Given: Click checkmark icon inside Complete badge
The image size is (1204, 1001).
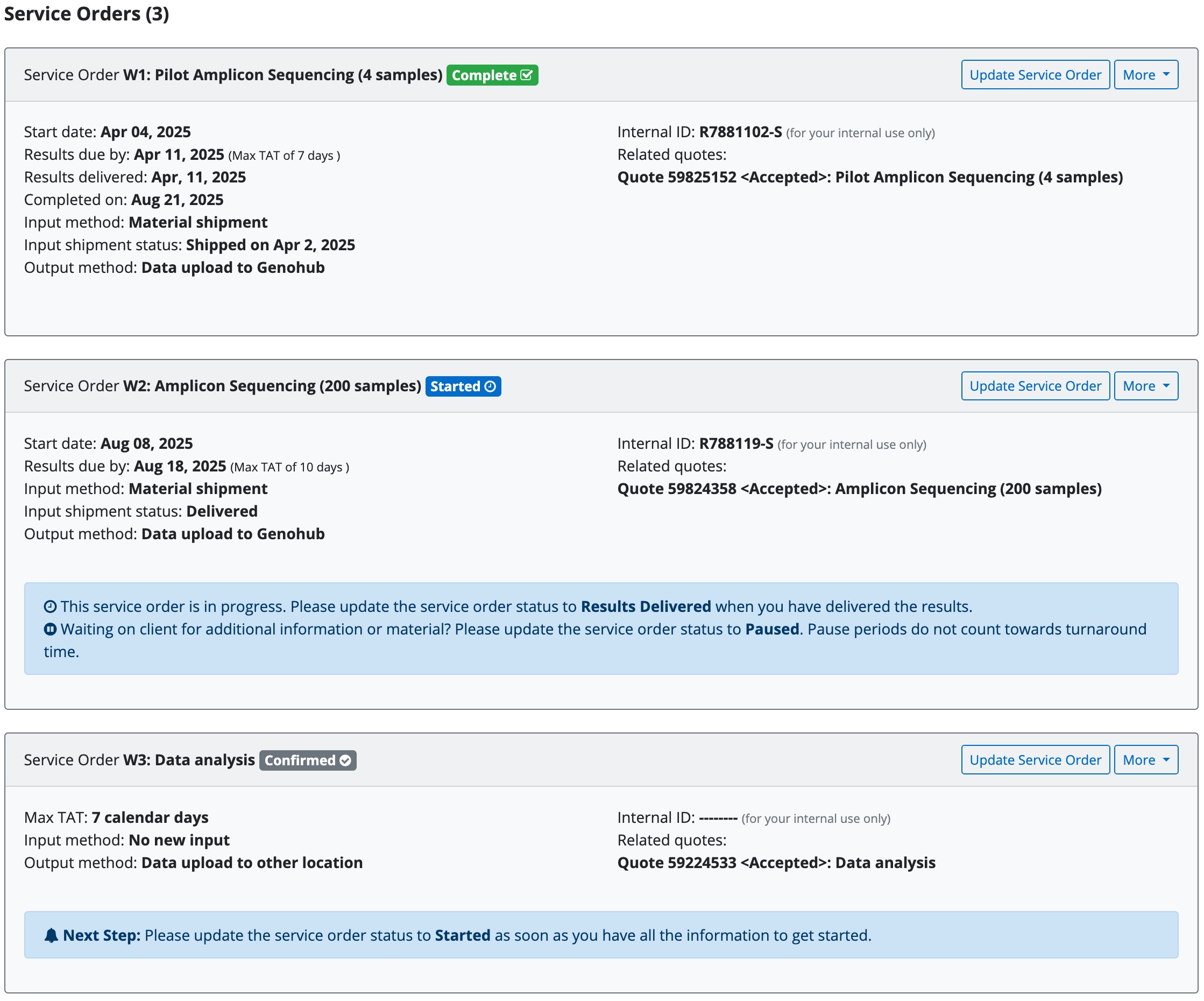Looking at the screenshot, I should 526,75.
